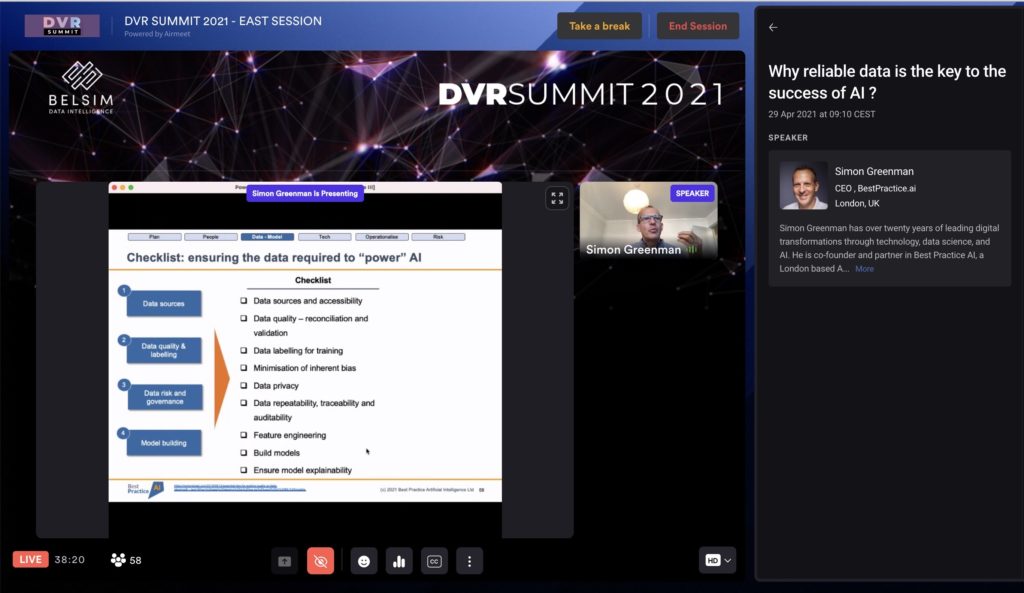1024x593 pixels.
Task: Select the People tab in the slide
Action: 210,237
